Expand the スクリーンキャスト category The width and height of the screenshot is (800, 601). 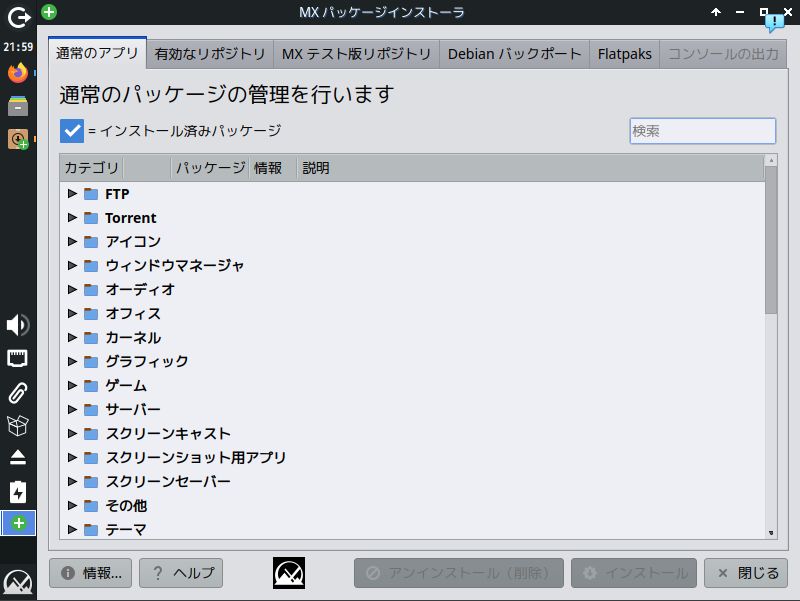72,433
